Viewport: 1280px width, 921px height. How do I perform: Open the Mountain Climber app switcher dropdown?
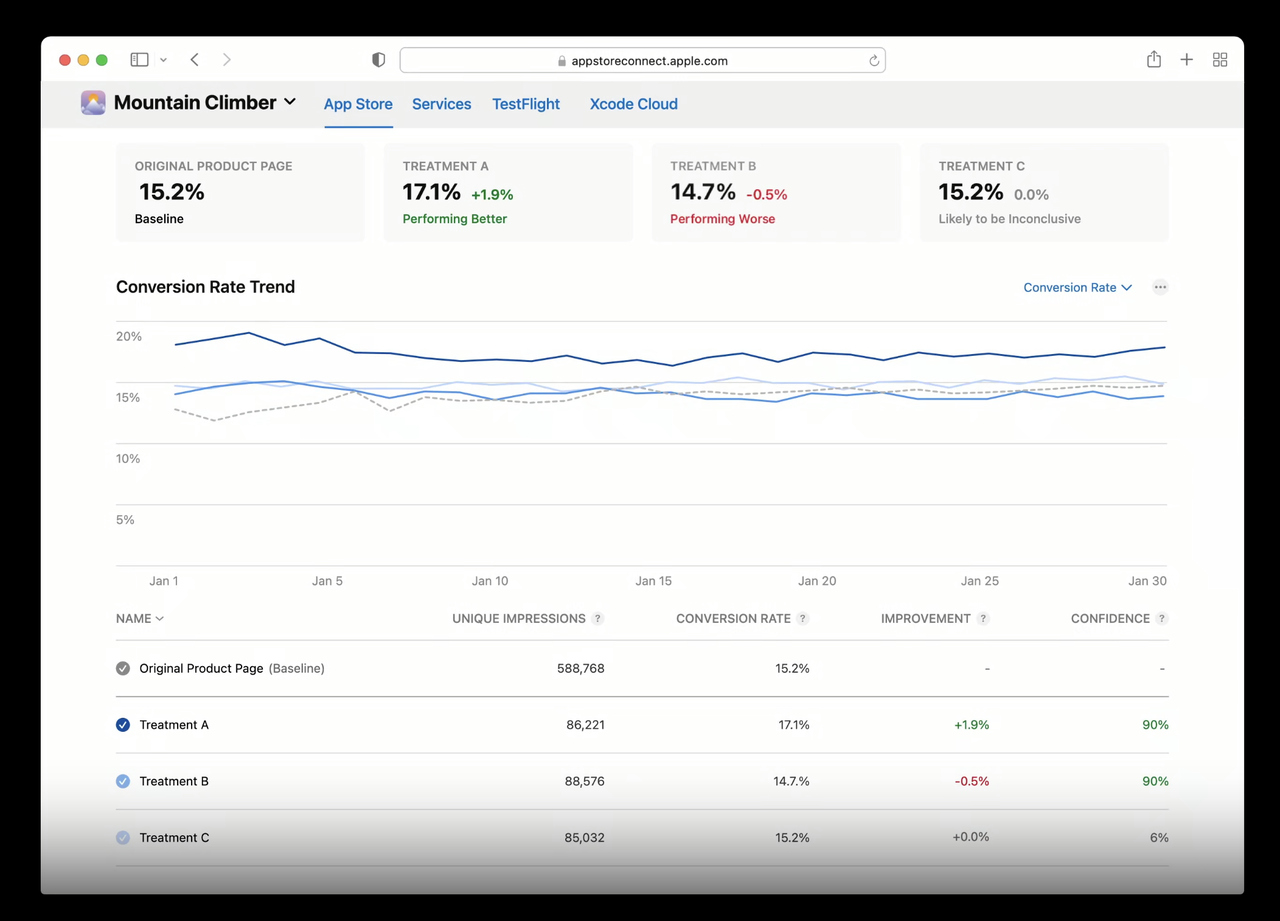pyautogui.click(x=290, y=102)
